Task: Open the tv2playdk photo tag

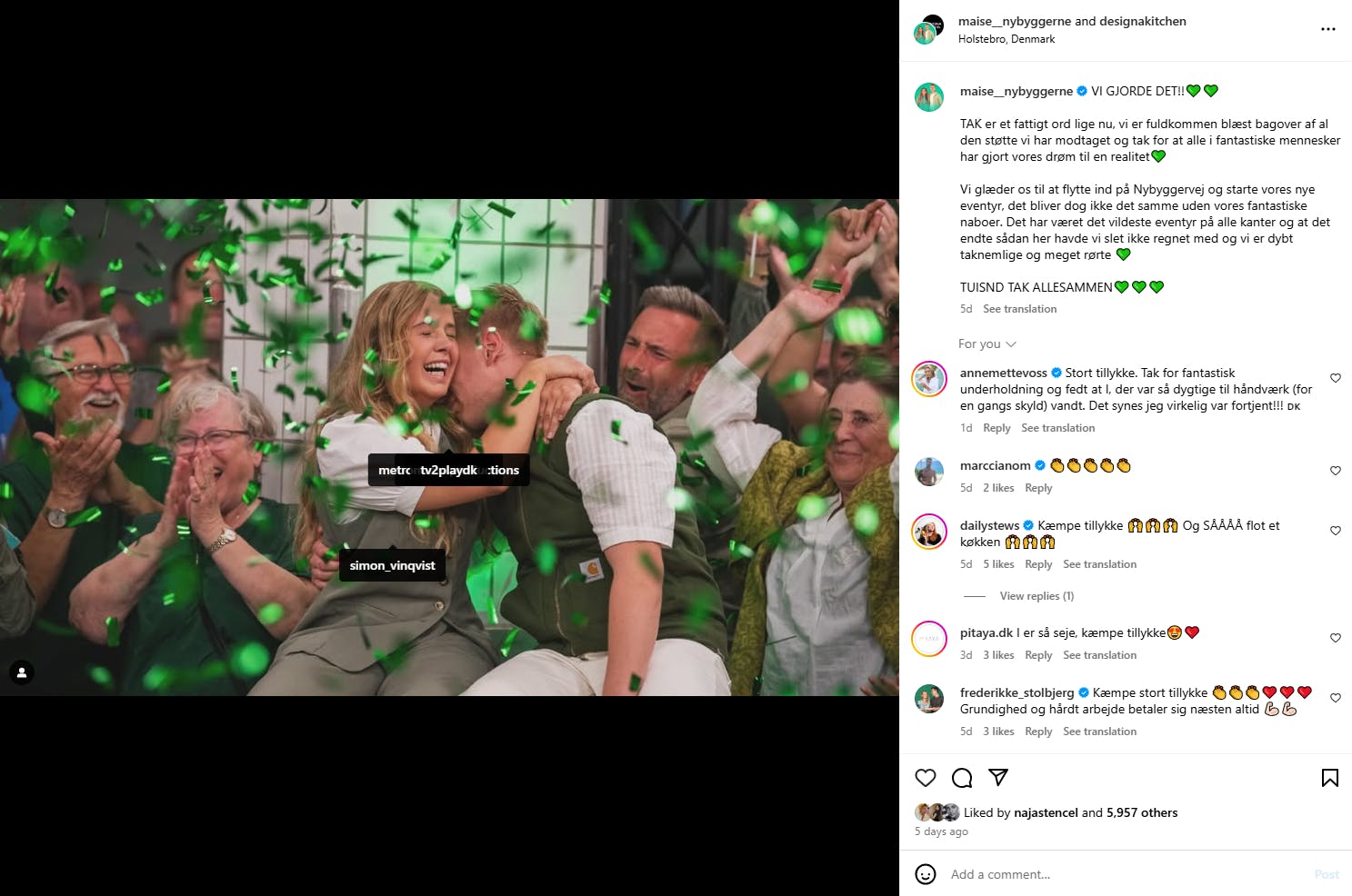Action: coord(448,470)
